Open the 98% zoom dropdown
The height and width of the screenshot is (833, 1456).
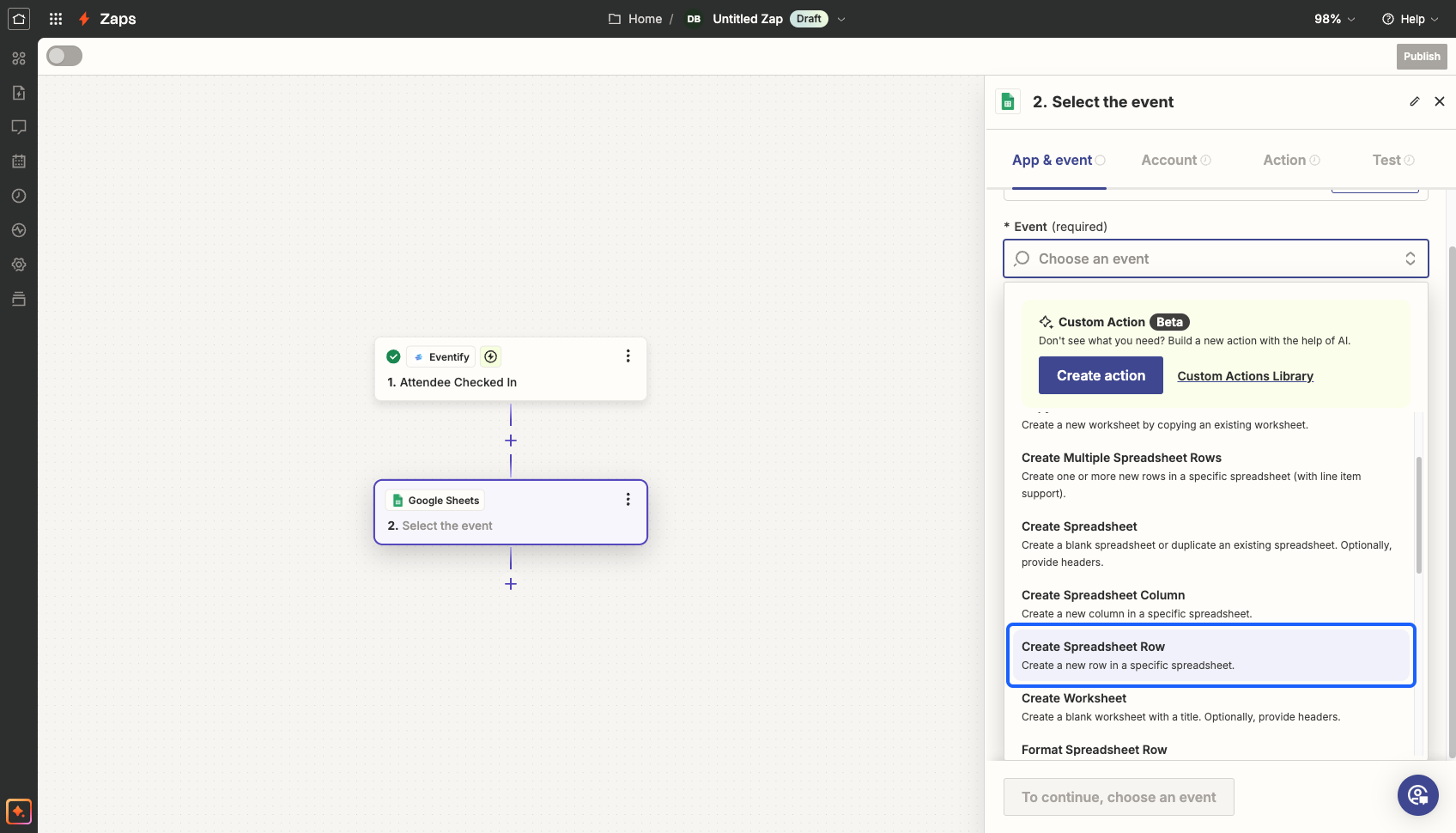pyautogui.click(x=1335, y=19)
